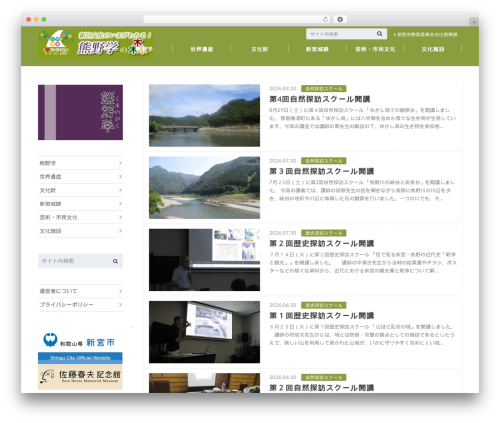500x423 pixels.
Task: Click the excerpt text under 第1回歴史探訪スクール開講
Action: pyautogui.click(x=362, y=335)
